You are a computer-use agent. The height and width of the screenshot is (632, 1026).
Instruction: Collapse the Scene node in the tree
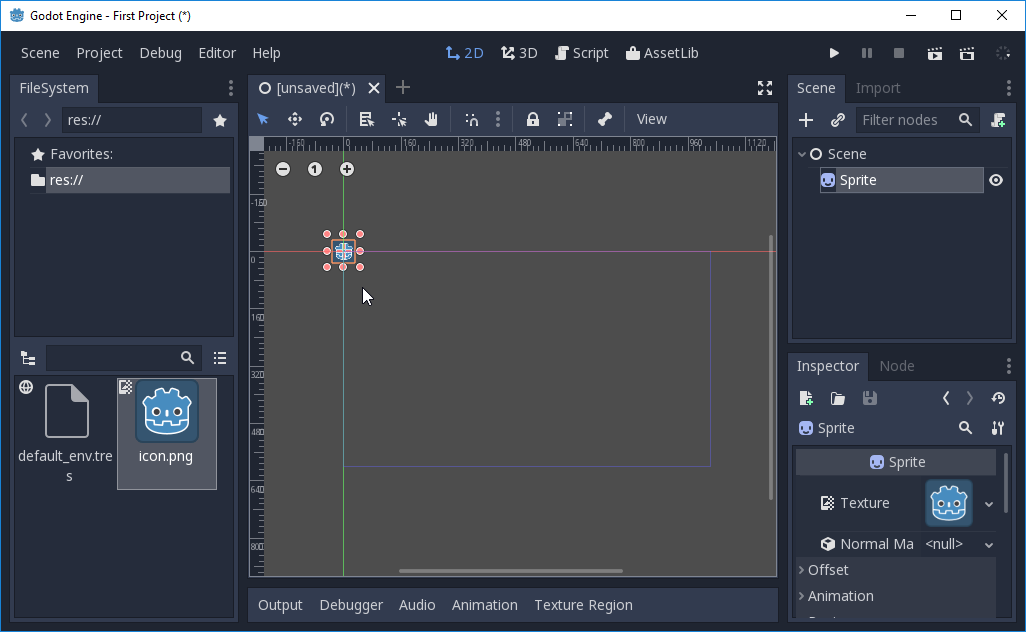(x=801, y=153)
